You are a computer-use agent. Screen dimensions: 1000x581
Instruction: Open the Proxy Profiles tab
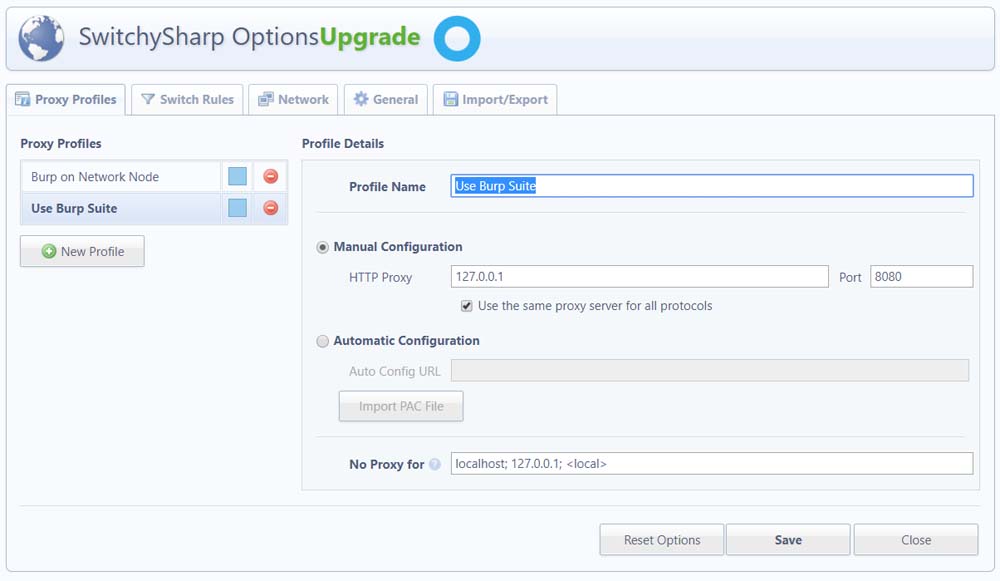click(66, 99)
